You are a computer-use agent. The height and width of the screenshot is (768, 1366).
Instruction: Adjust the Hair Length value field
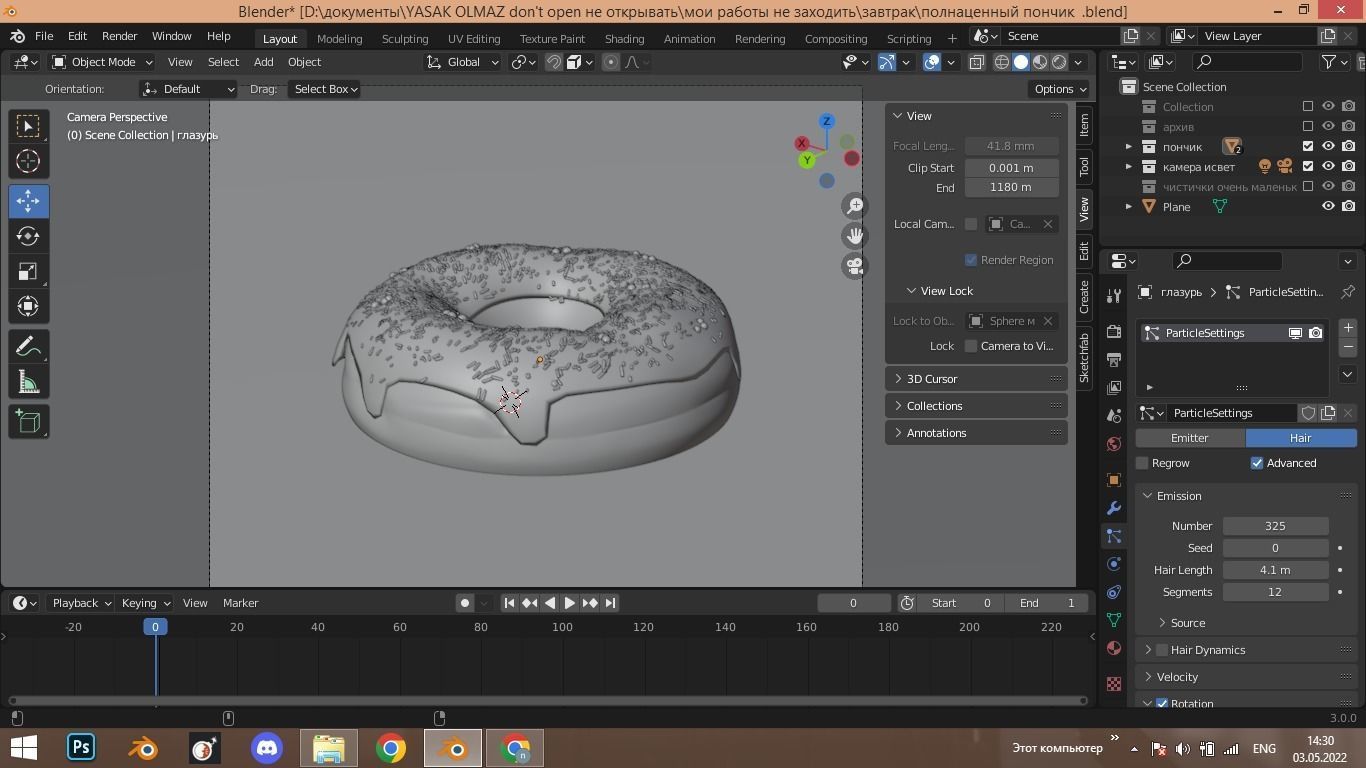pyautogui.click(x=1275, y=570)
